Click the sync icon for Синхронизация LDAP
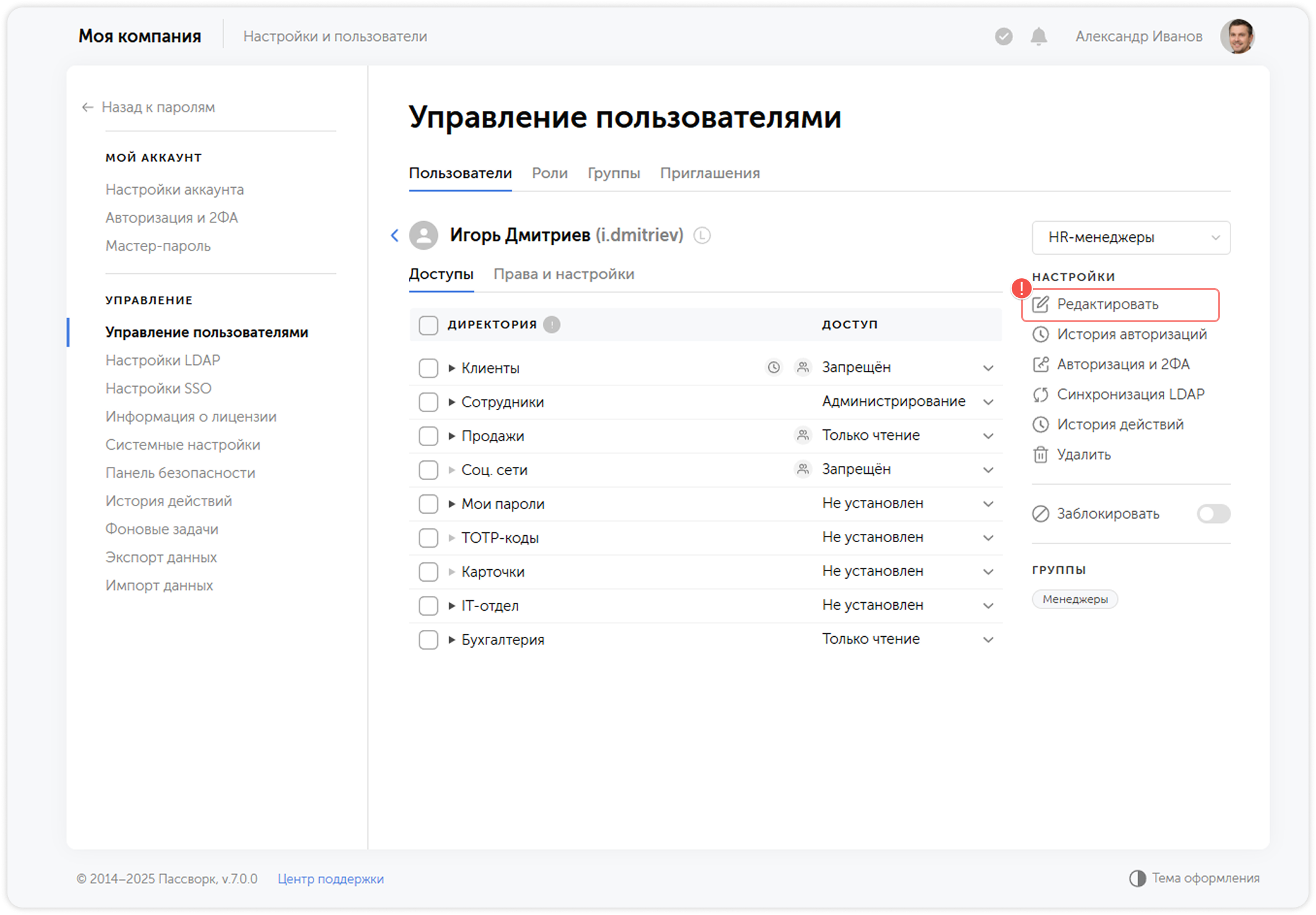The image size is (1316, 915). (x=1041, y=395)
